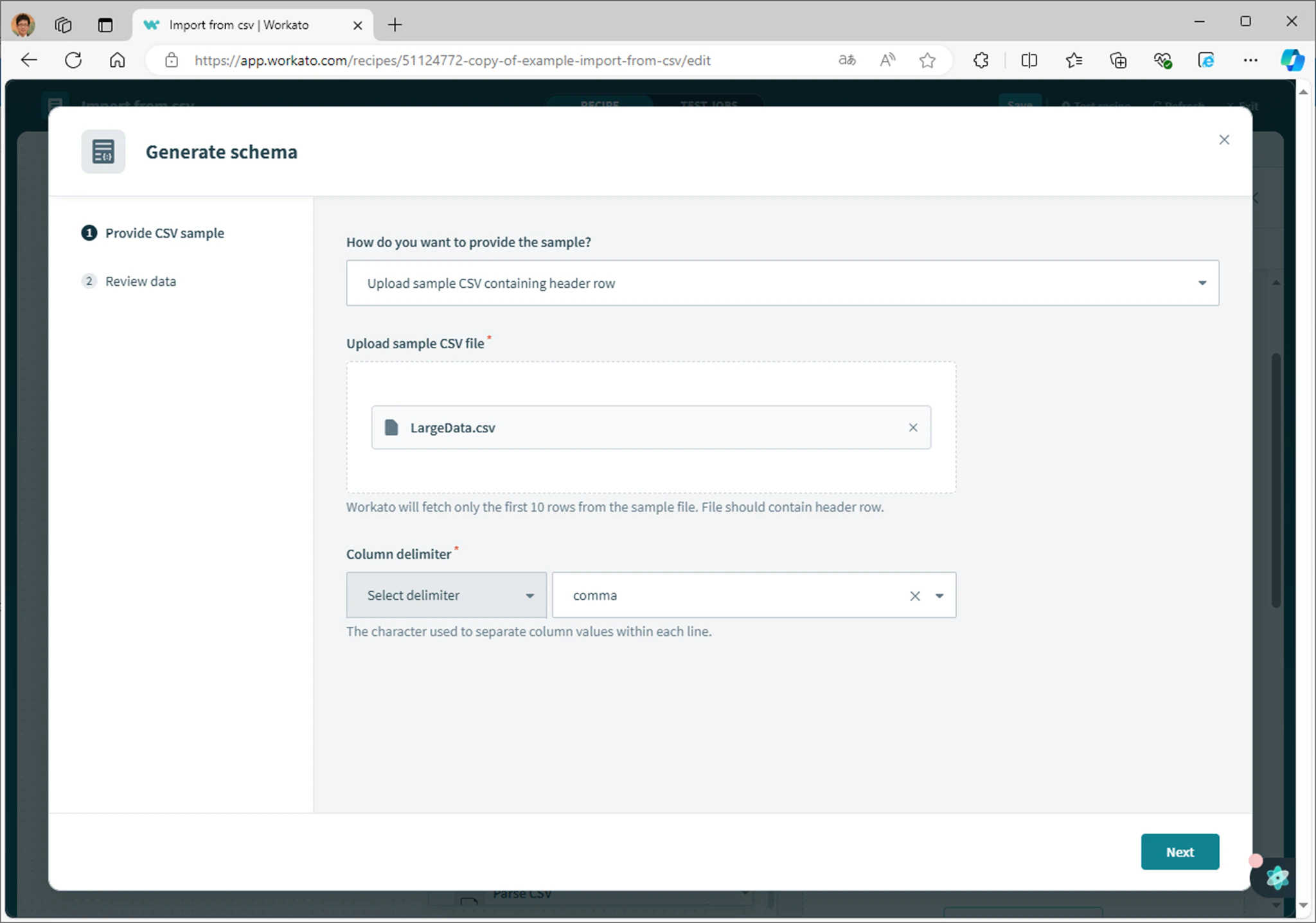Open sample provision method dropdown

782,283
